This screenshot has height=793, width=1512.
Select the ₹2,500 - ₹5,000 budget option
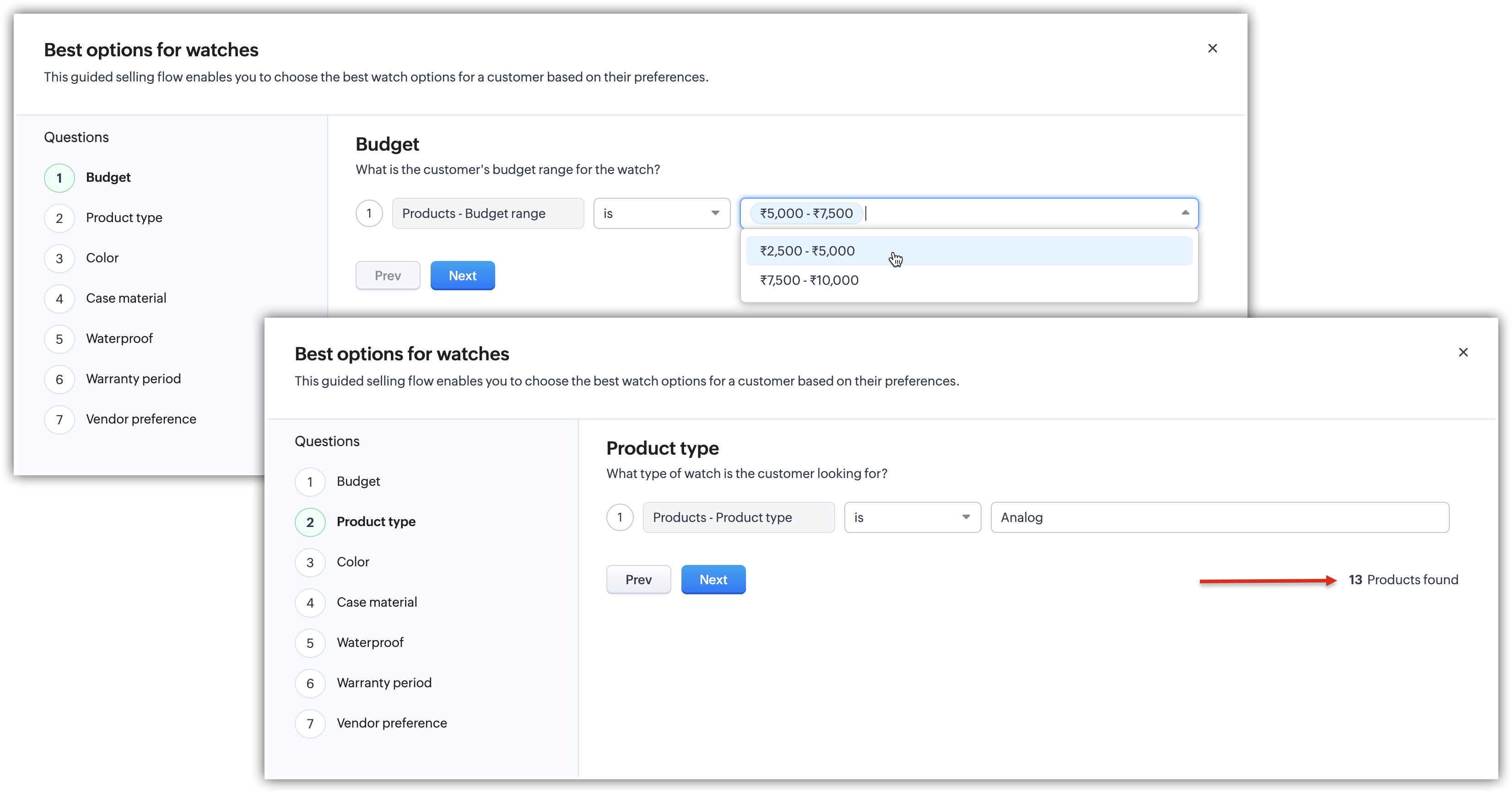(807, 251)
